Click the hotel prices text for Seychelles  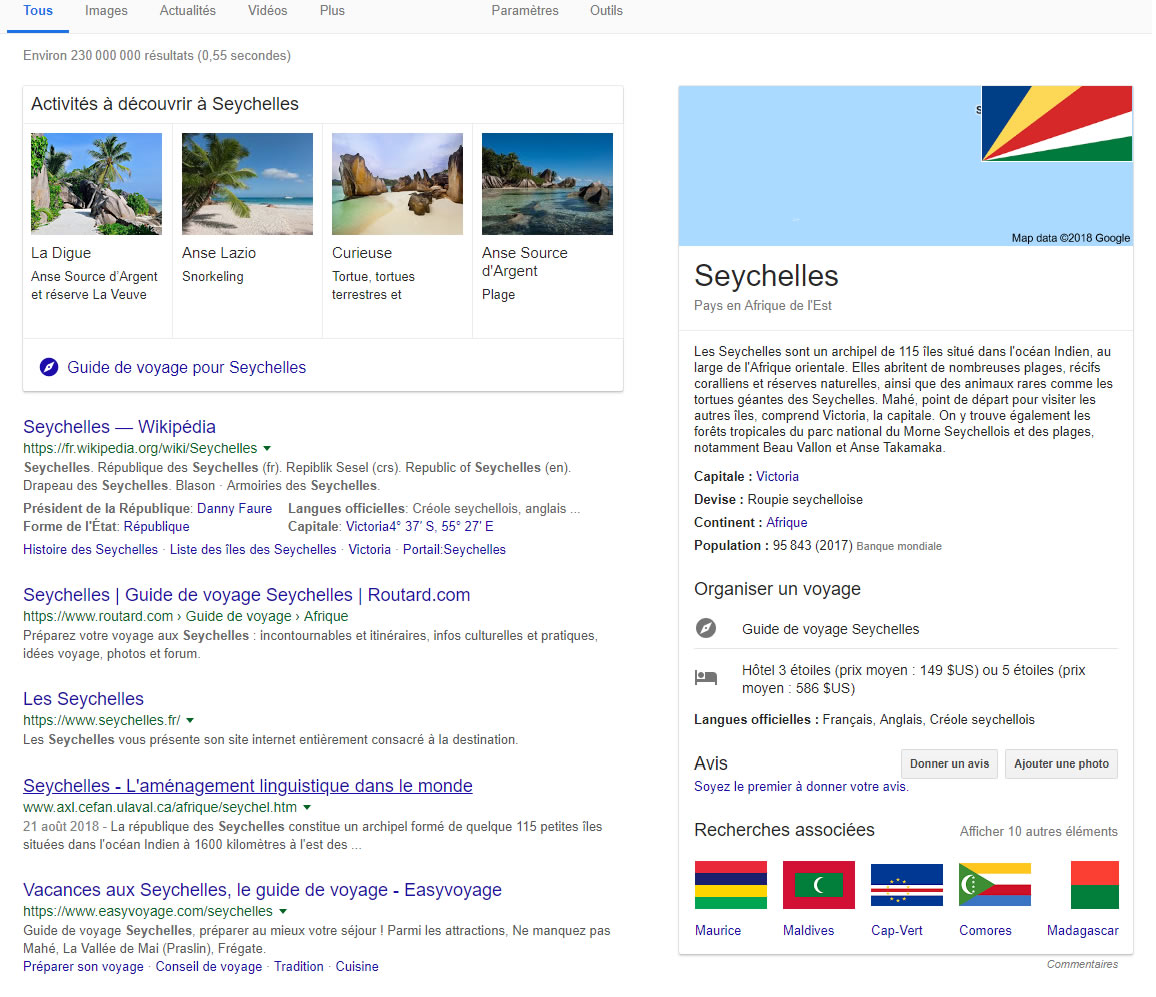pyautogui.click(x=913, y=679)
